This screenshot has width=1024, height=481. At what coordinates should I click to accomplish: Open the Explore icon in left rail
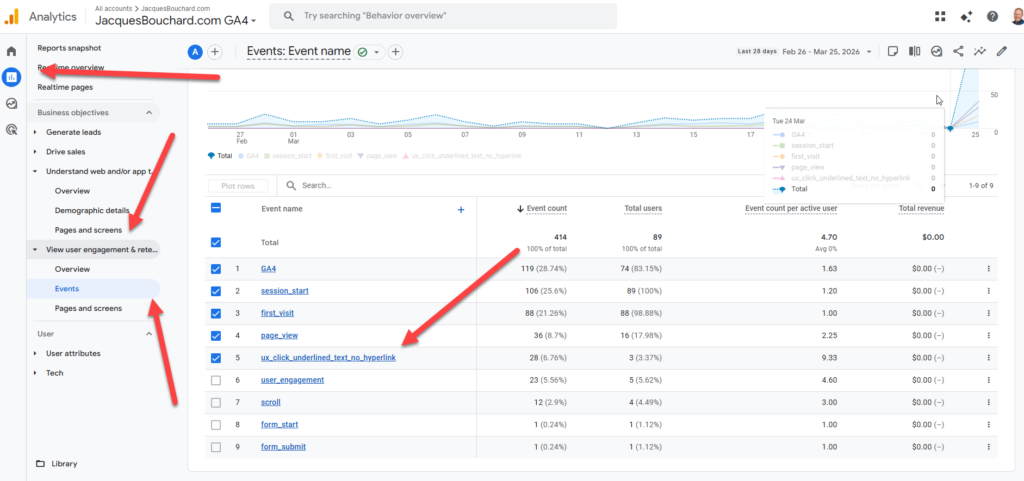pyautogui.click(x=12, y=103)
